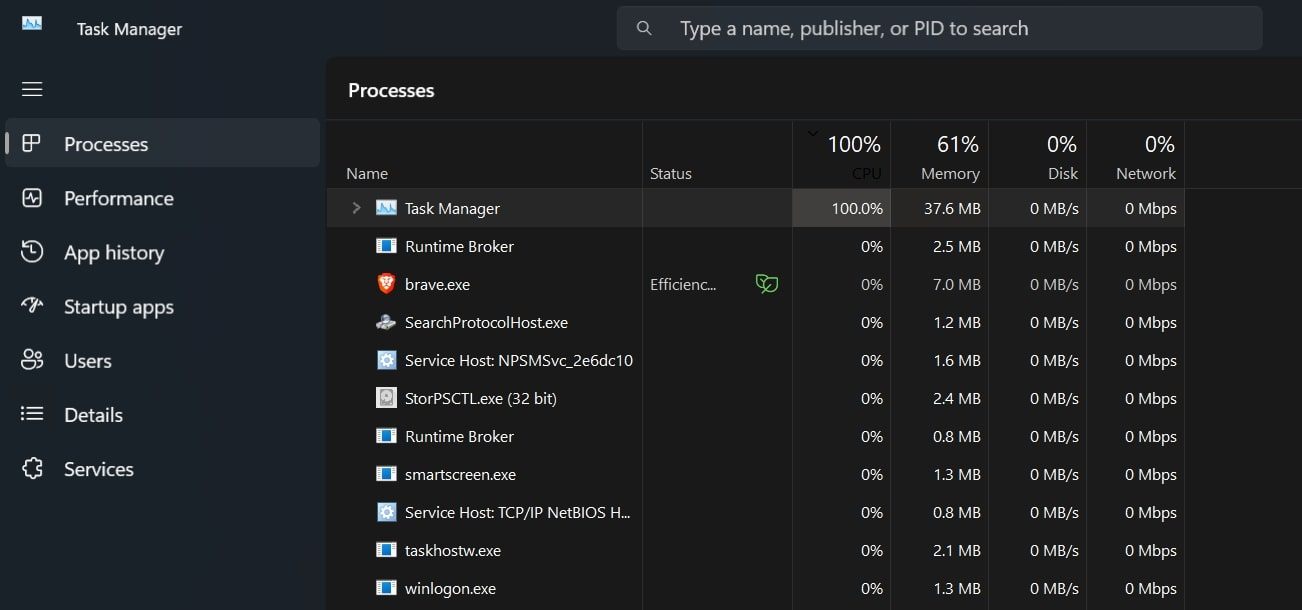Viewport: 1302px width, 610px height.
Task: Click the Startup apps gauge icon
Action: coord(32,305)
